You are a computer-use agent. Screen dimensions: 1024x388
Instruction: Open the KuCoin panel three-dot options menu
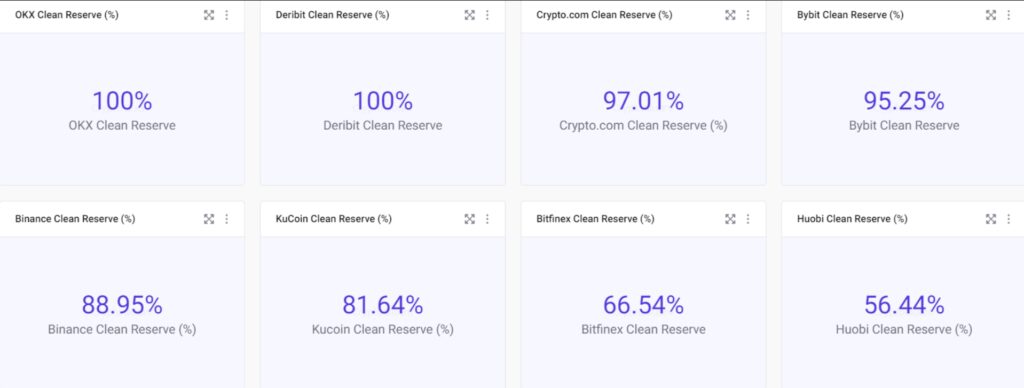click(x=487, y=219)
